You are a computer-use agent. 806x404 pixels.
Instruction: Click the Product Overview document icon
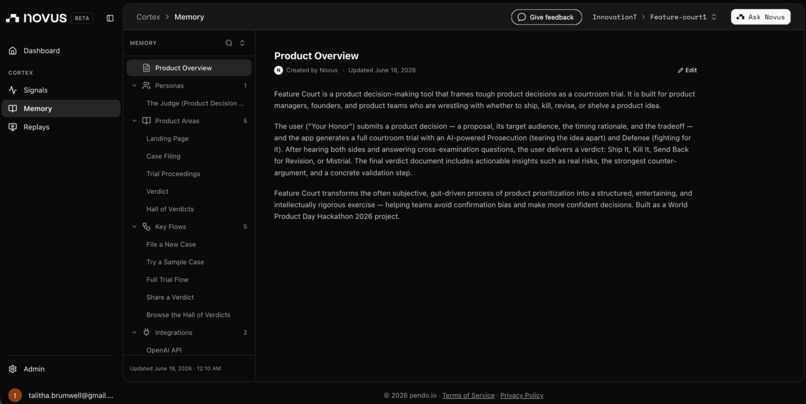pyautogui.click(x=146, y=68)
